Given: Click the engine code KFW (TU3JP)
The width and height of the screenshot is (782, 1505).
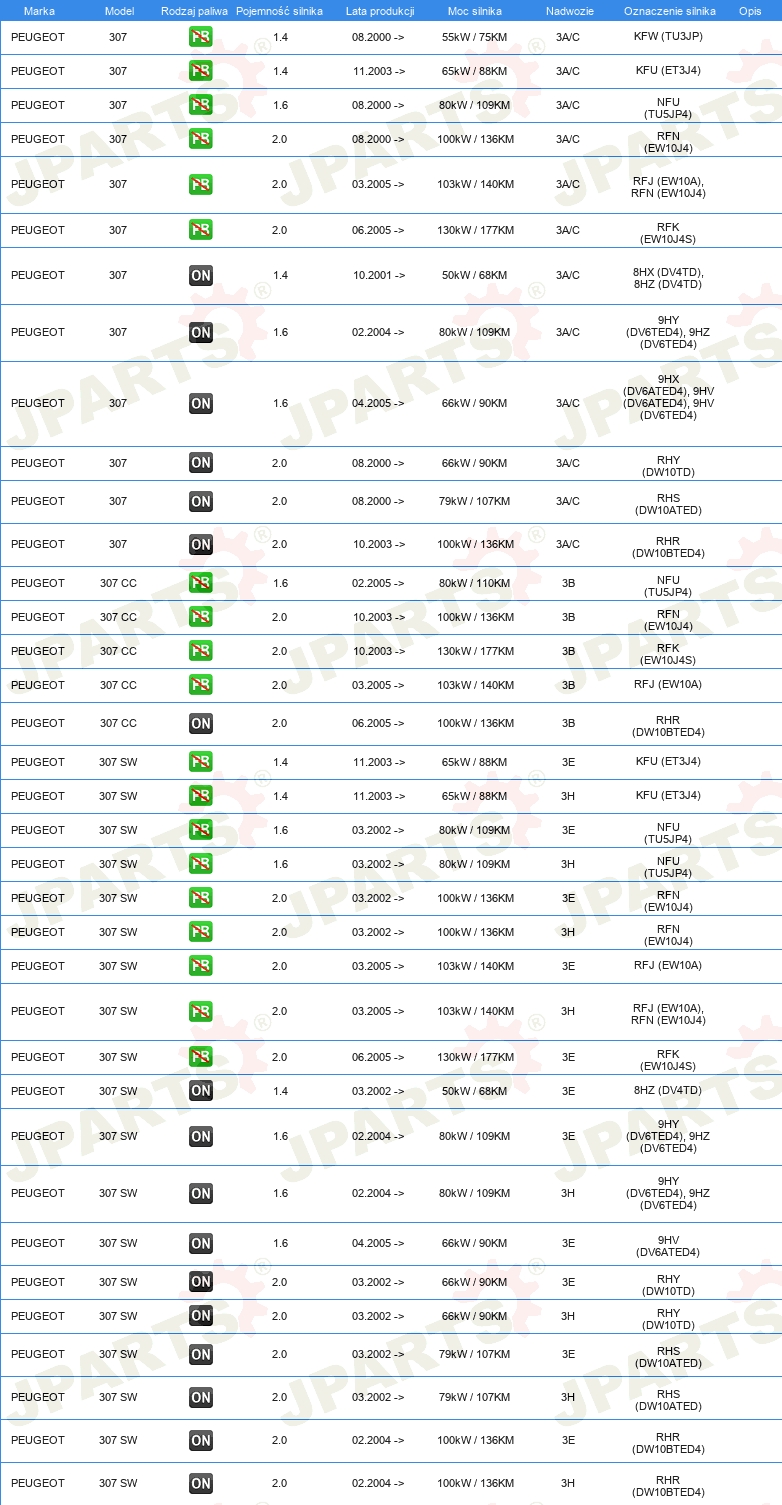Looking at the screenshot, I should point(669,37).
